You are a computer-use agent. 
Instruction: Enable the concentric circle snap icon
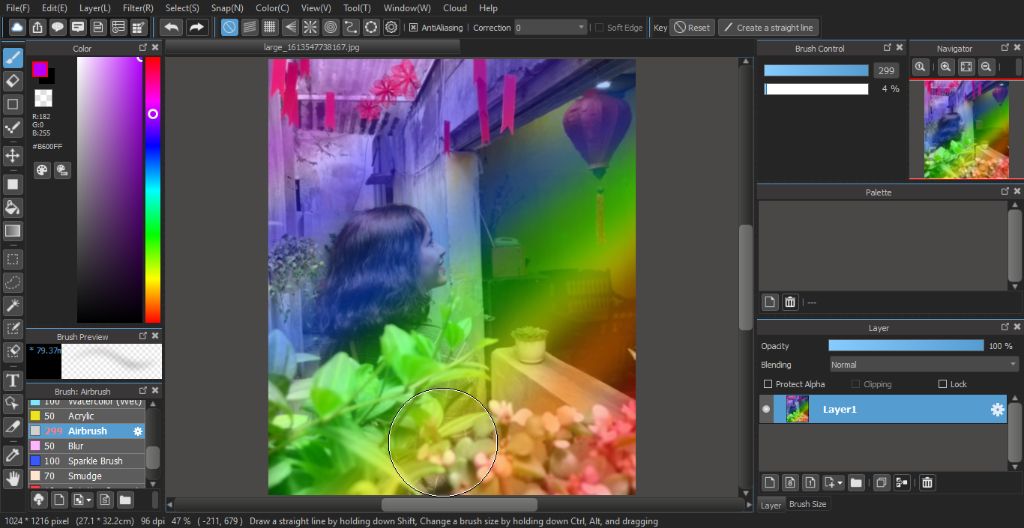[x=330, y=27]
